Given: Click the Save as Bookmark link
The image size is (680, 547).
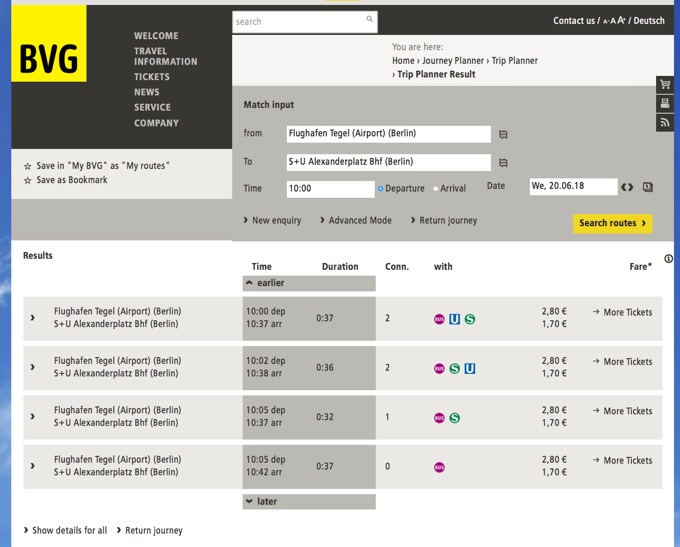Looking at the screenshot, I should click(72, 180).
